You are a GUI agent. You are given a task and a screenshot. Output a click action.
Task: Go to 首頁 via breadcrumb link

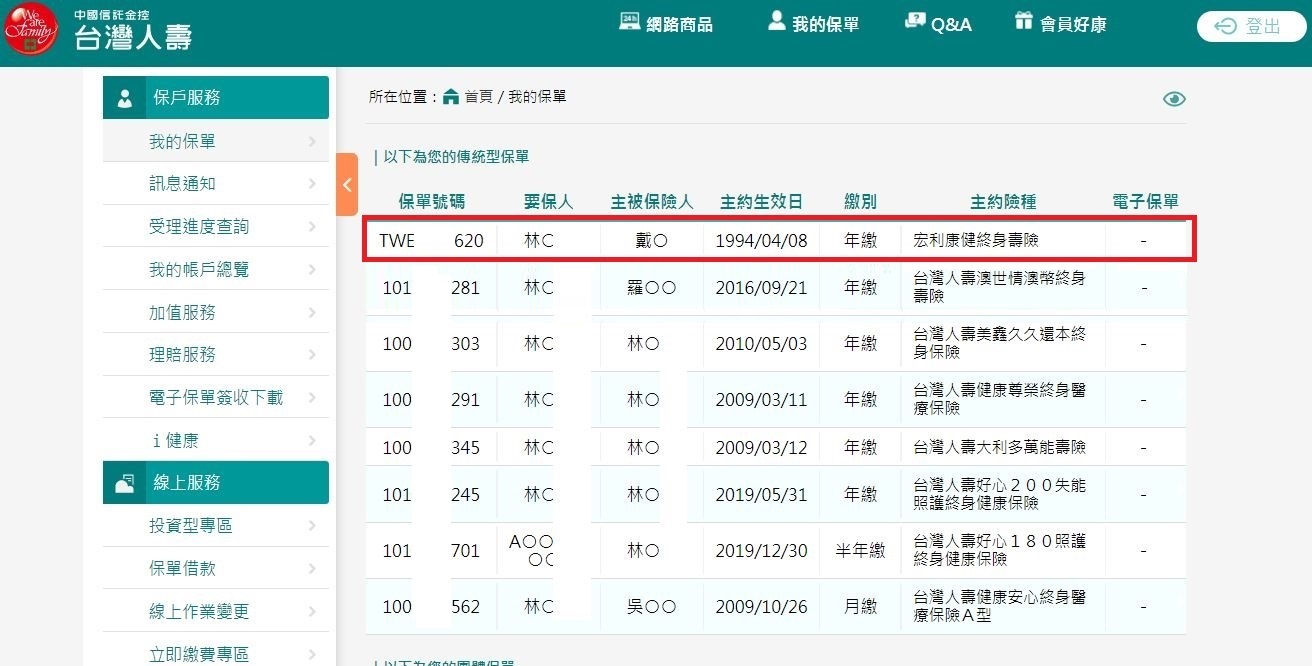click(x=479, y=97)
